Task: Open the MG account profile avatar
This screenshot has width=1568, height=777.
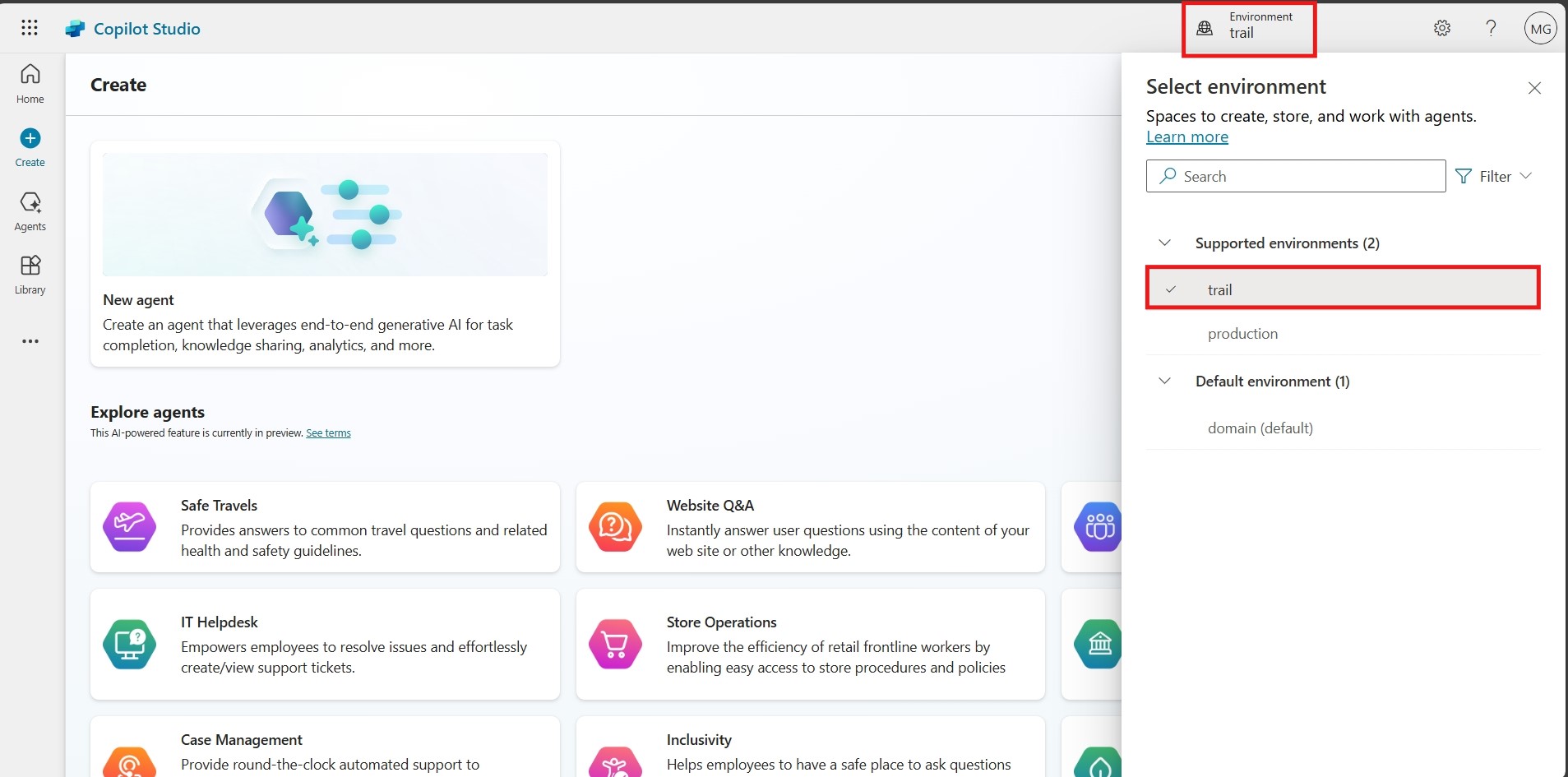Action: [x=1539, y=29]
